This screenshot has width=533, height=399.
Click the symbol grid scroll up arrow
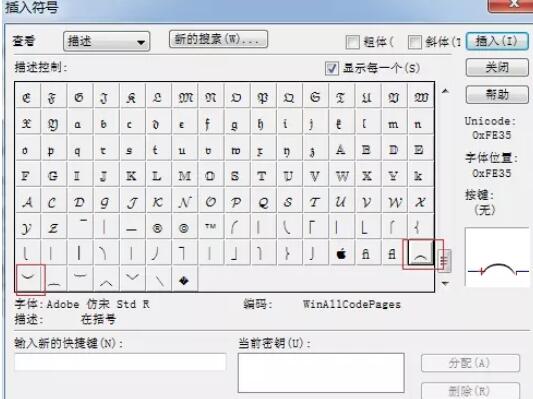445,91
